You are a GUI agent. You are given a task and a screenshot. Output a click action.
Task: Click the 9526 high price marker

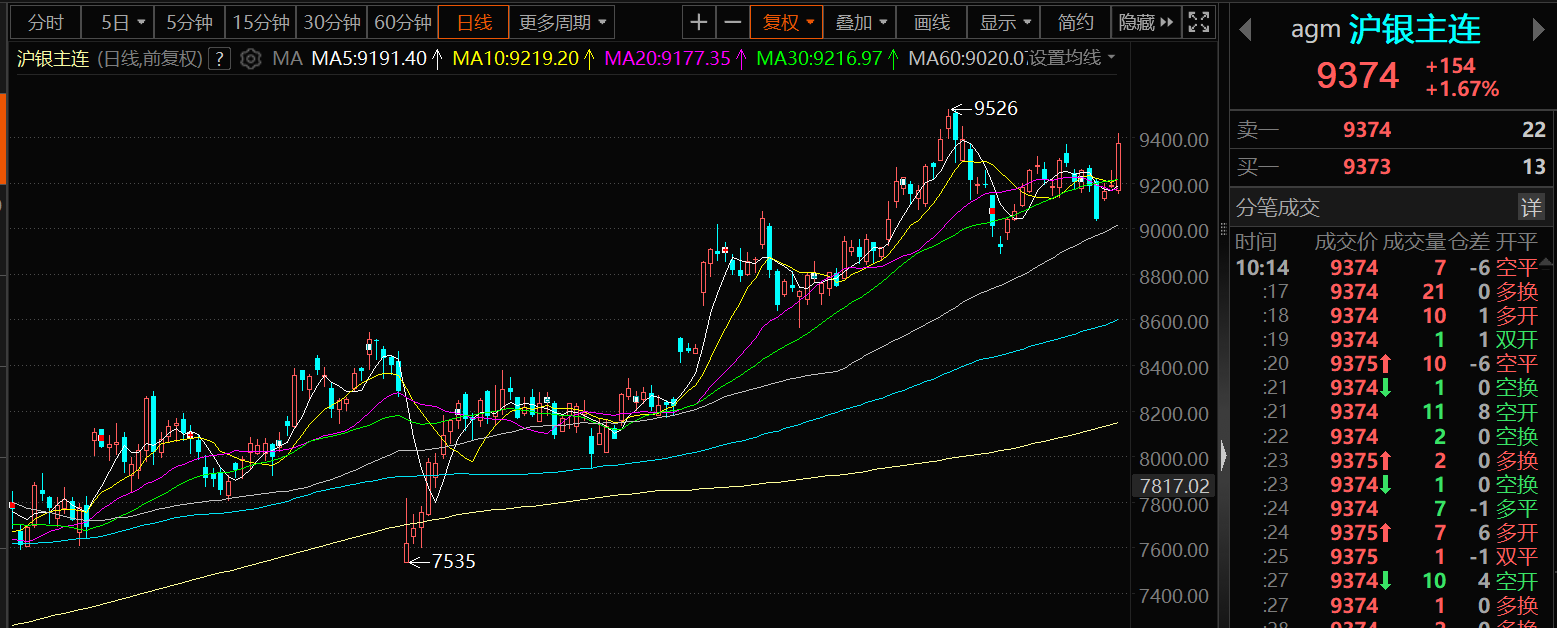(995, 108)
